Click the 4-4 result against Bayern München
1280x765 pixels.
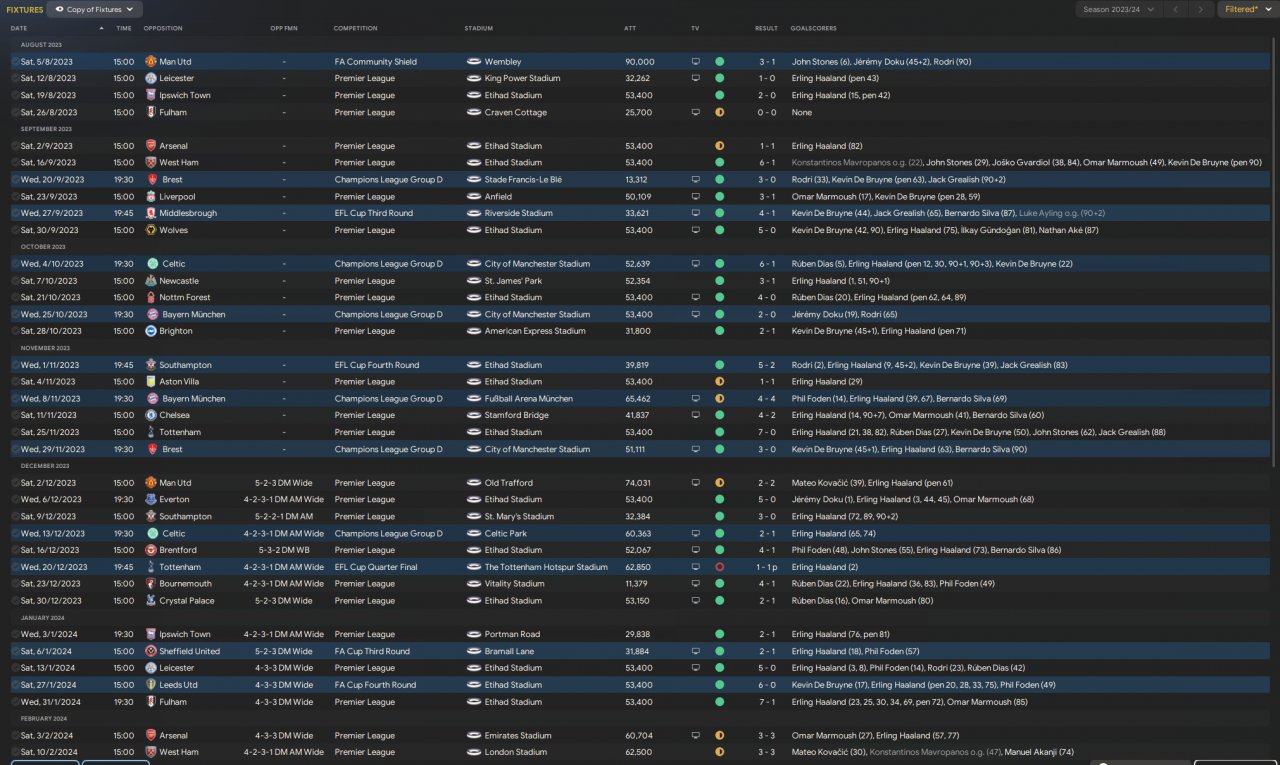click(x=766, y=399)
